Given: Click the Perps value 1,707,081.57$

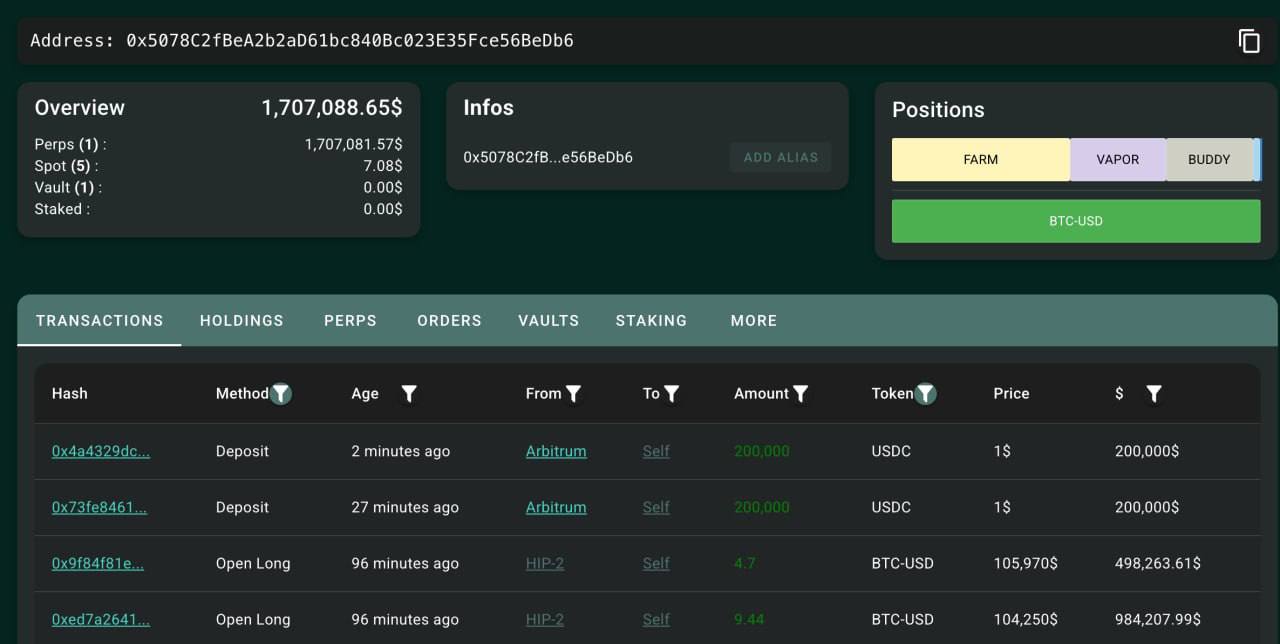Looking at the screenshot, I should tap(354, 145).
